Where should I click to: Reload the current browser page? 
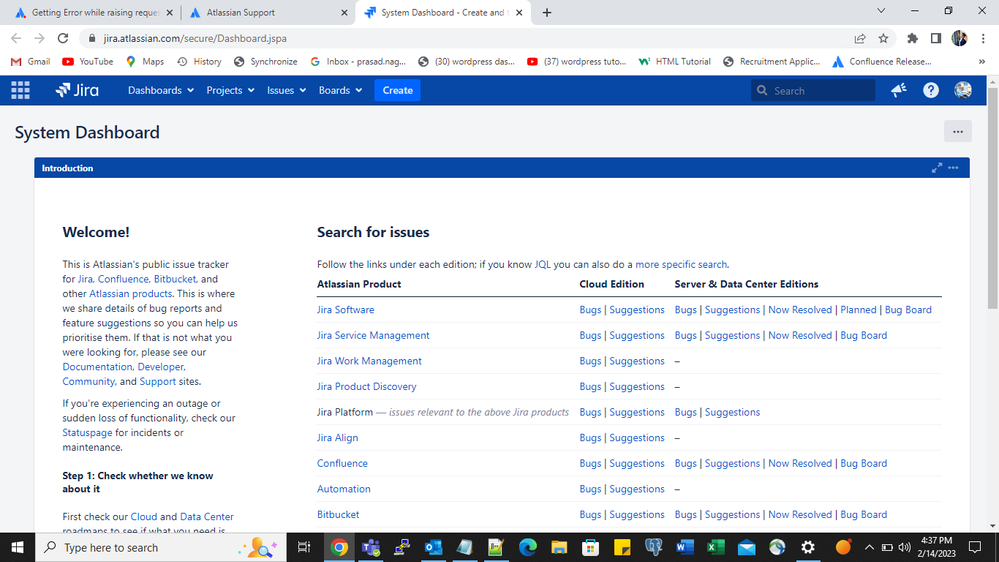click(62, 38)
